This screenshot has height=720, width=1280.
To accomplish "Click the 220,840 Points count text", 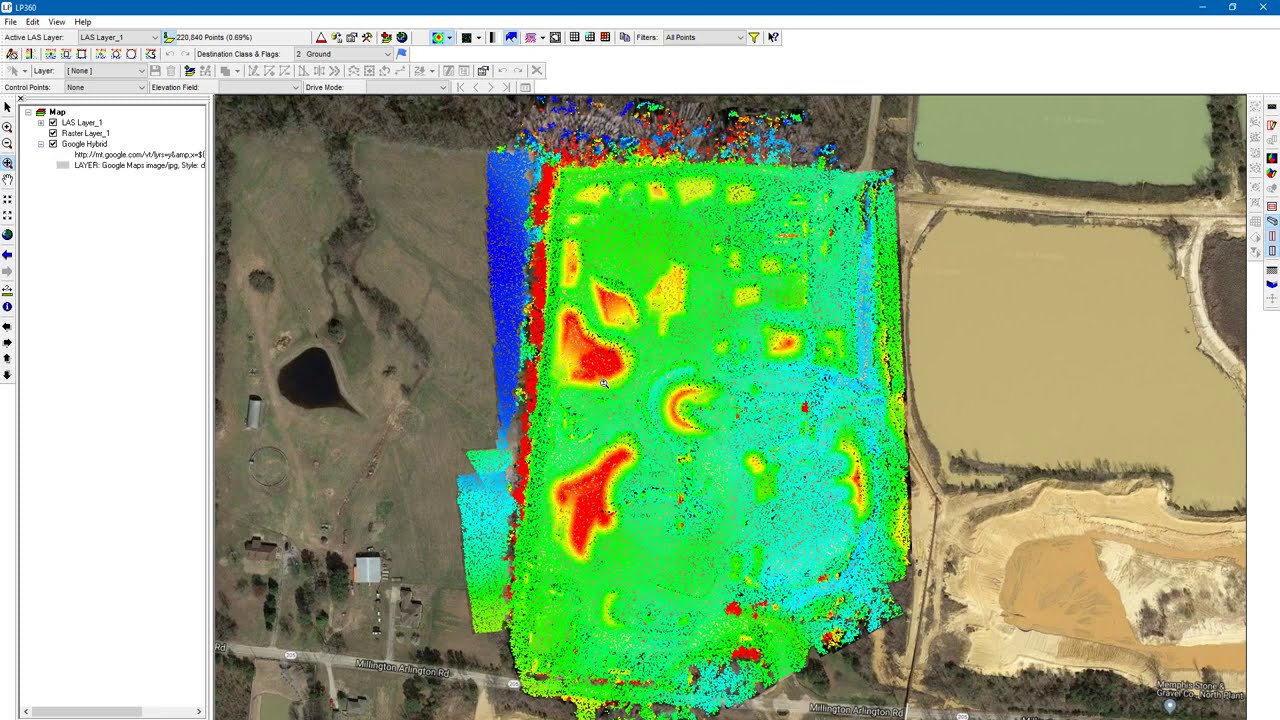I will [x=214, y=38].
